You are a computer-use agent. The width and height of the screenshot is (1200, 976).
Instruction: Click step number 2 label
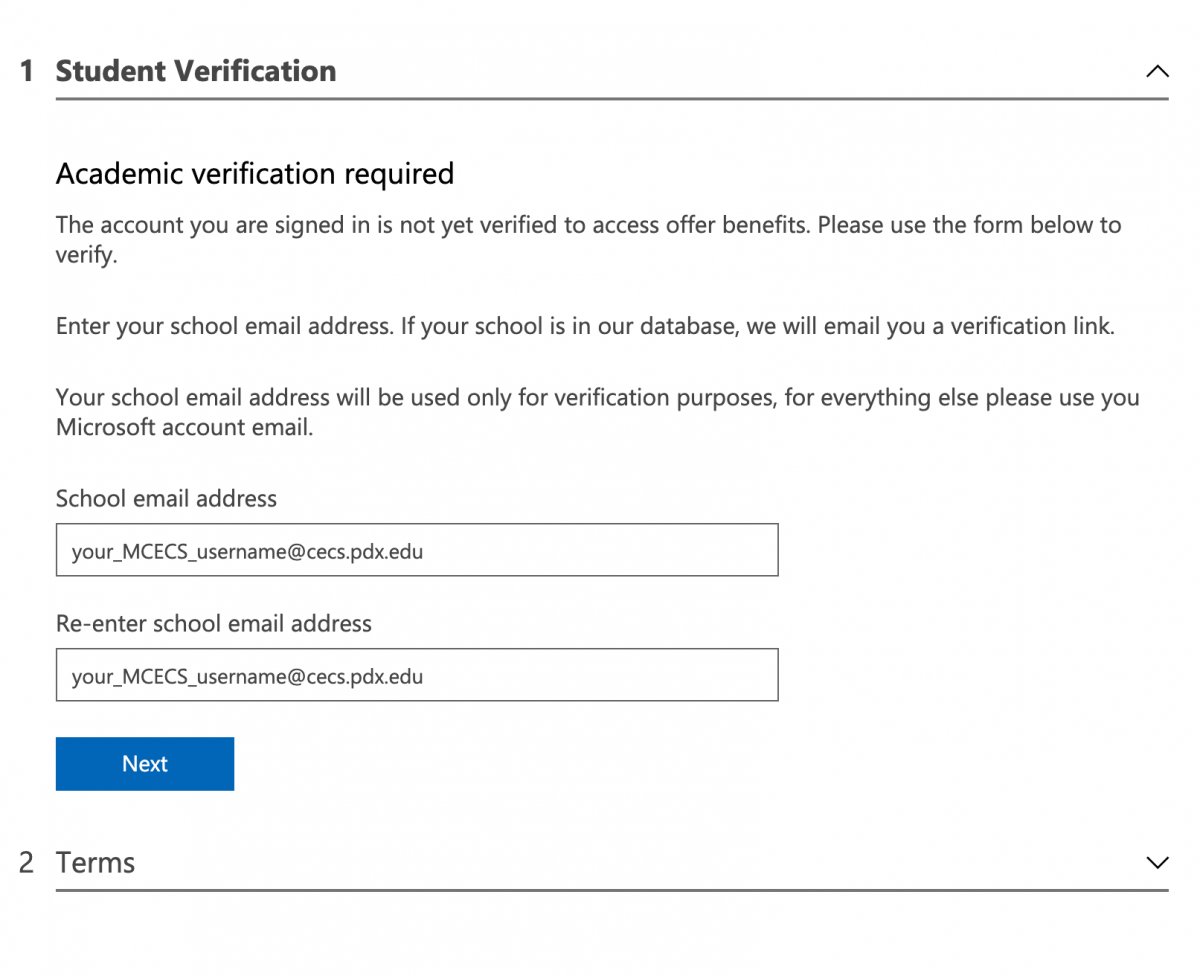pyautogui.click(x=25, y=861)
